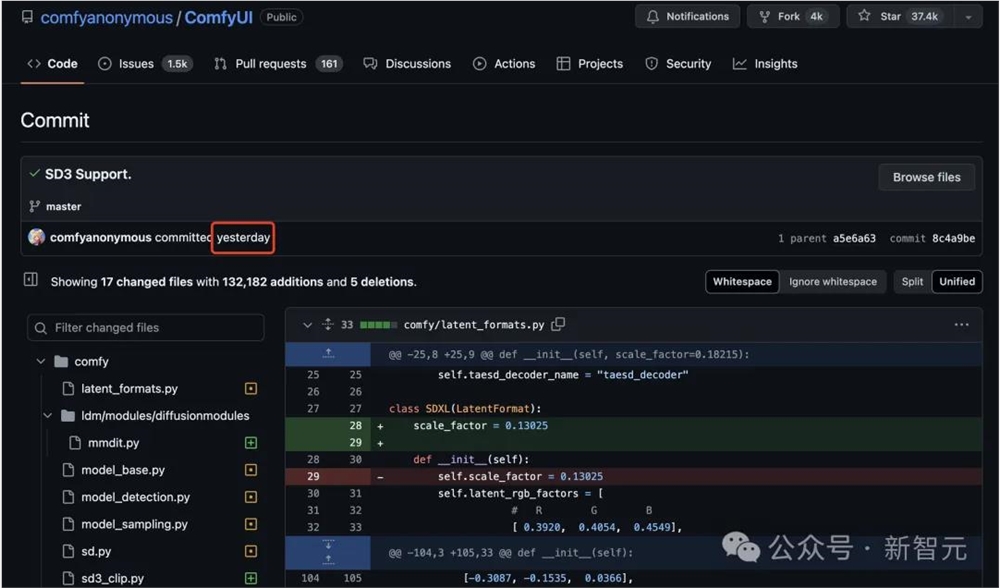Open parent commit a5e6a63
The width and height of the screenshot is (1000, 588).
pyautogui.click(x=854, y=239)
